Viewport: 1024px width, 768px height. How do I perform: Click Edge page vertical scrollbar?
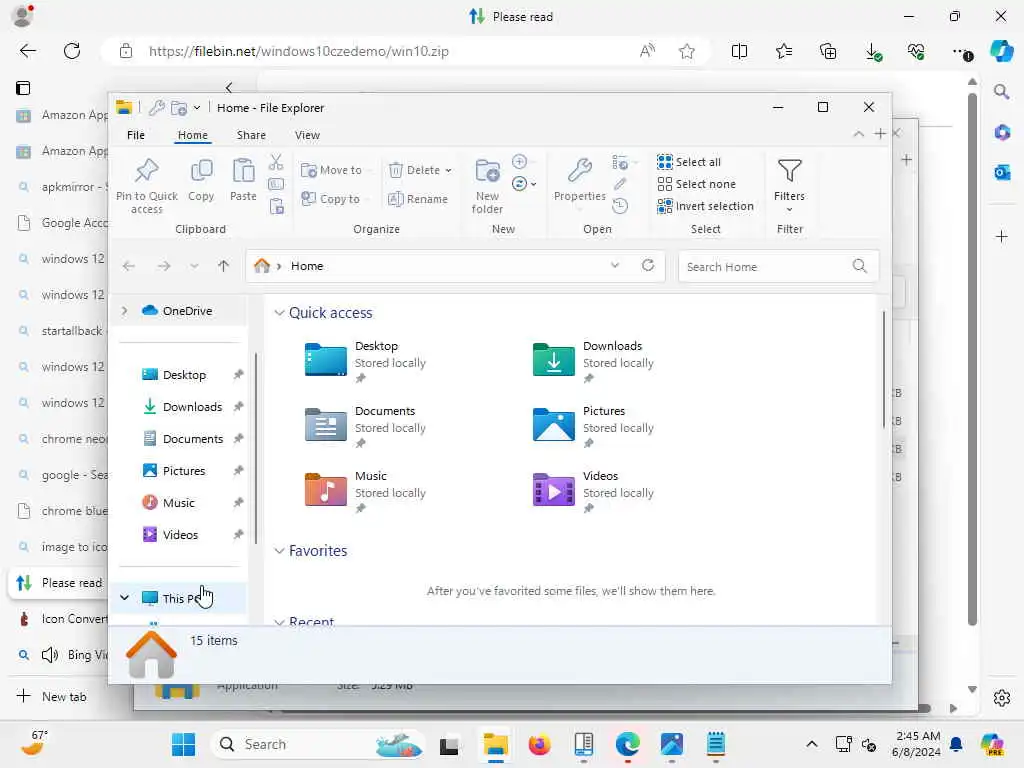[972, 359]
